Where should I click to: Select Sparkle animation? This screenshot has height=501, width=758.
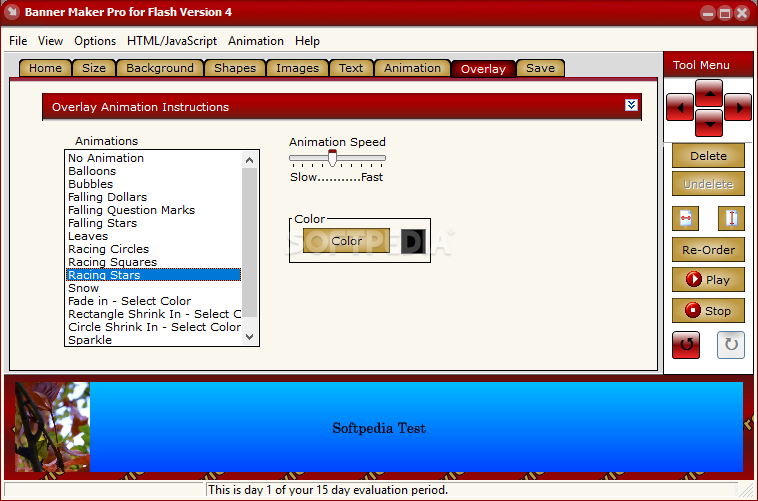tap(153, 340)
